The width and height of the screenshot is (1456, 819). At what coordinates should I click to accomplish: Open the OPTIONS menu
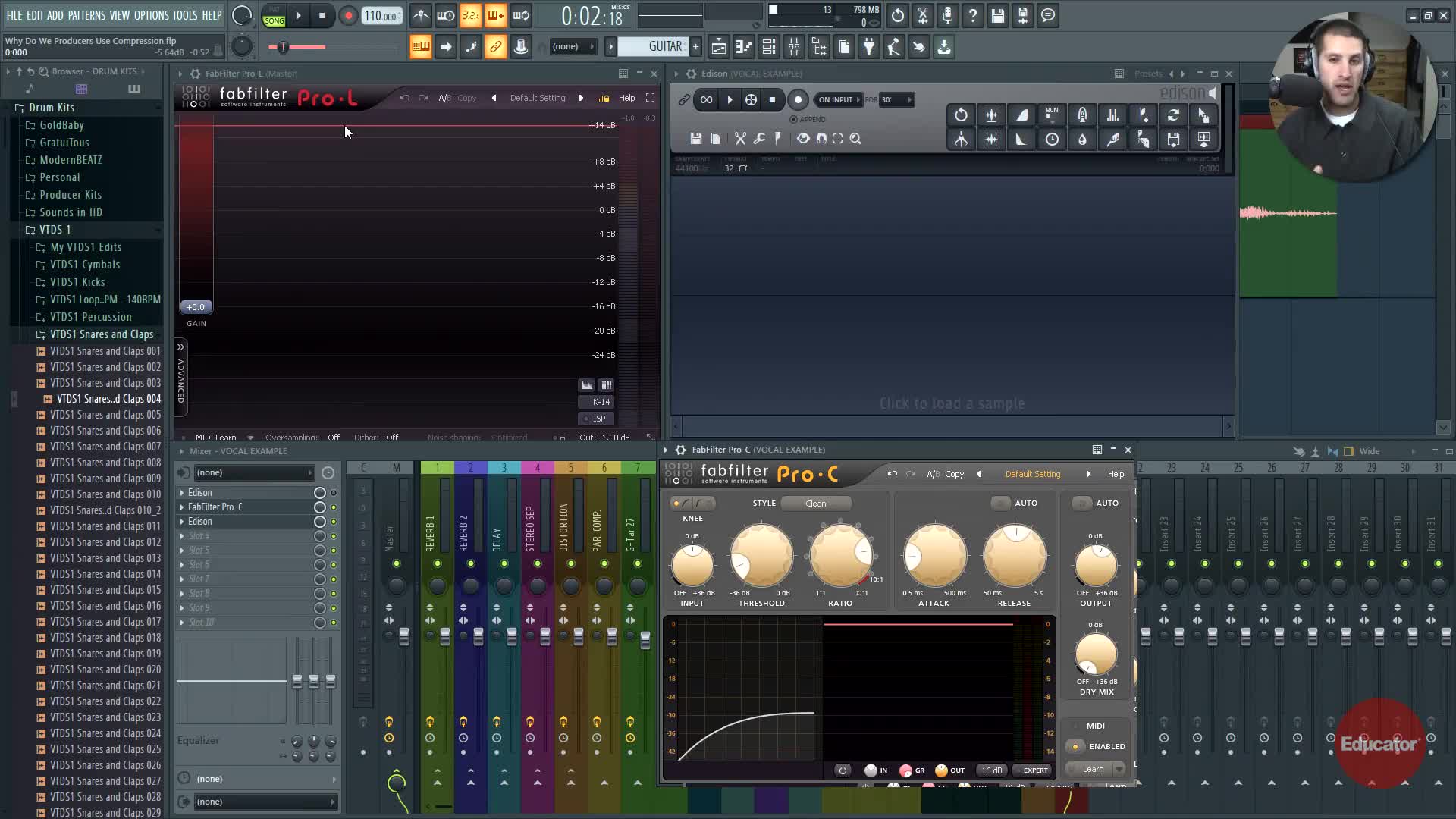pos(151,14)
